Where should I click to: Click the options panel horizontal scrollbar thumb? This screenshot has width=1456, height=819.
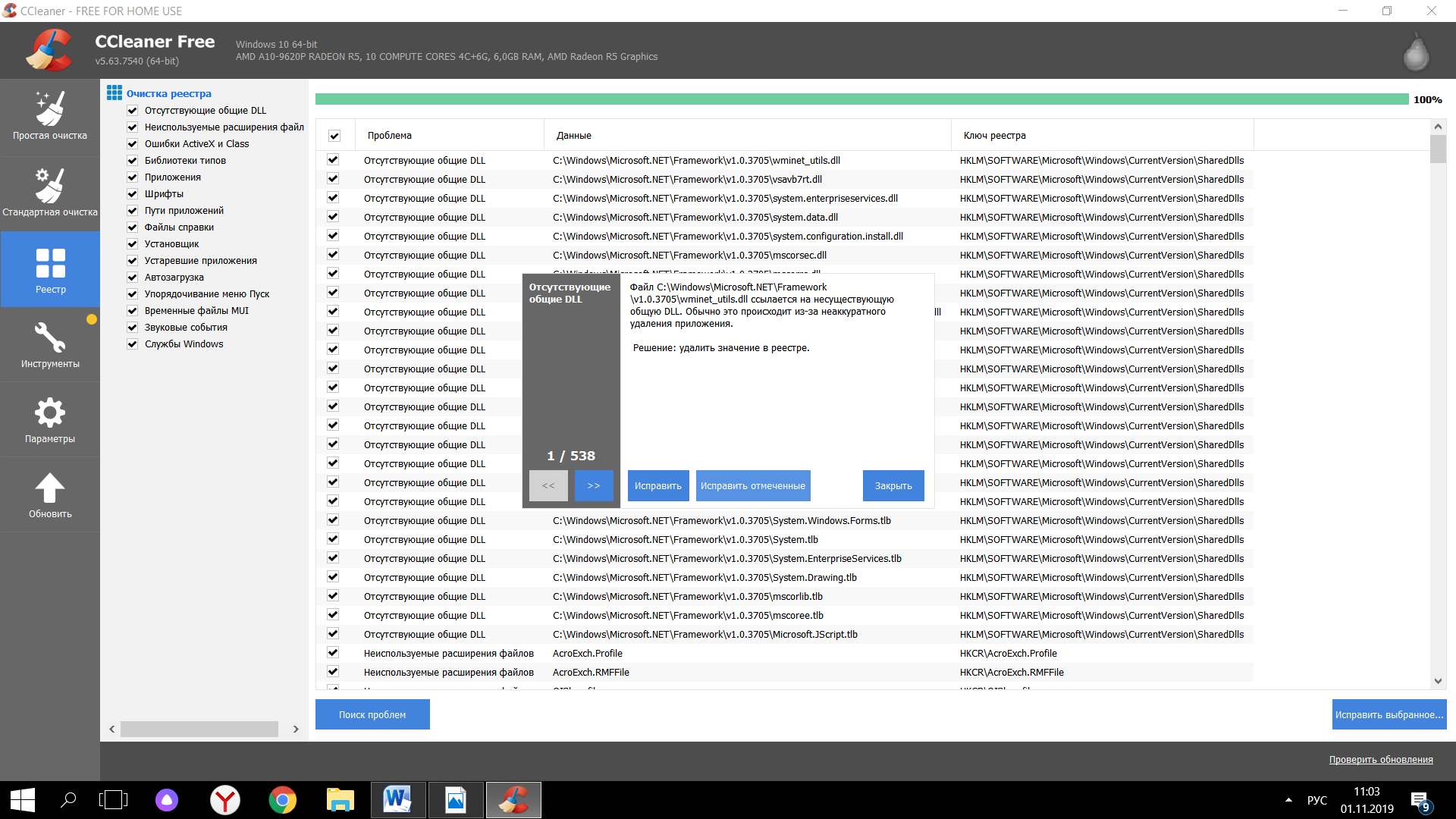coord(199,729)
